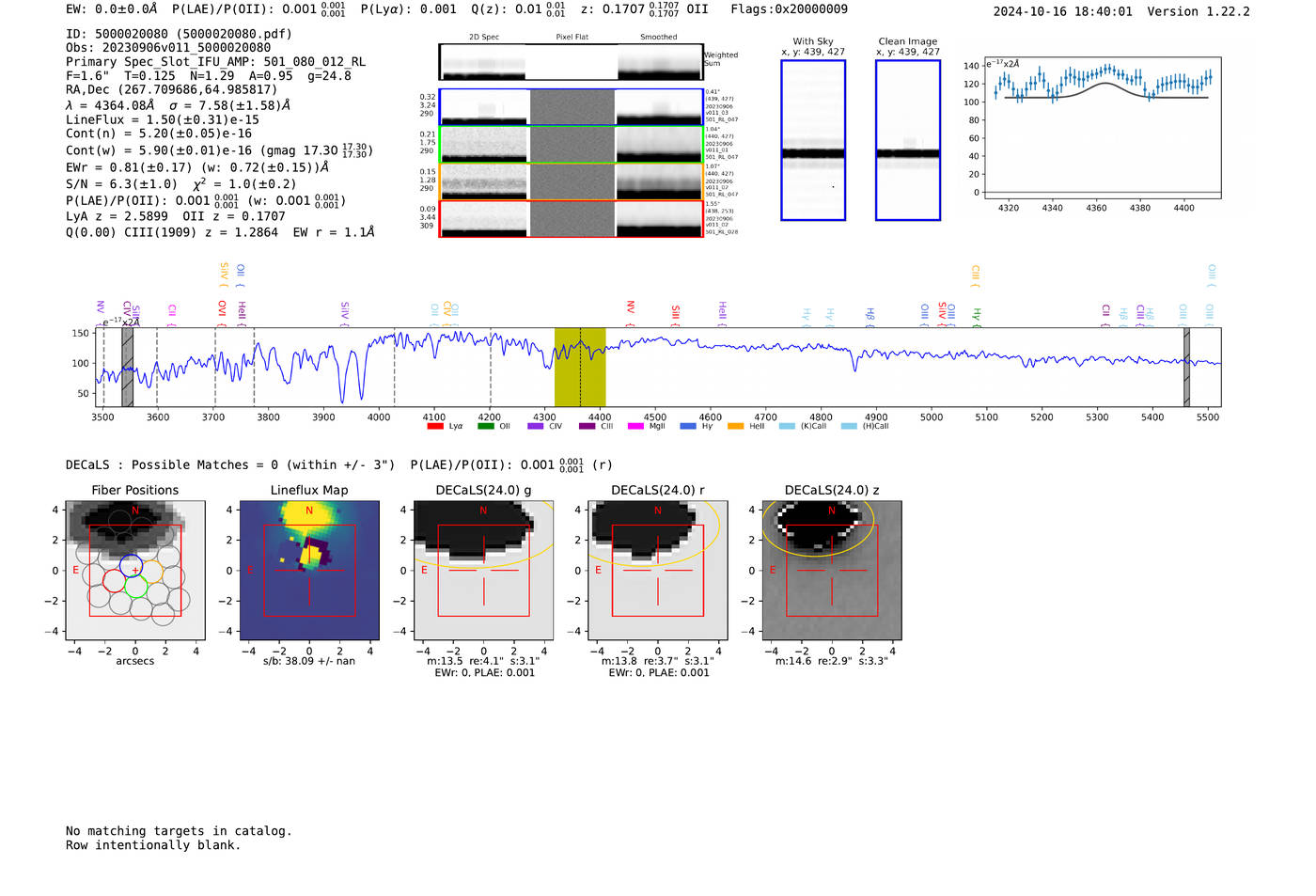1316x896 pixels.
Task: Select the blue Hγ legend swatch
Action: click(688, 427)
